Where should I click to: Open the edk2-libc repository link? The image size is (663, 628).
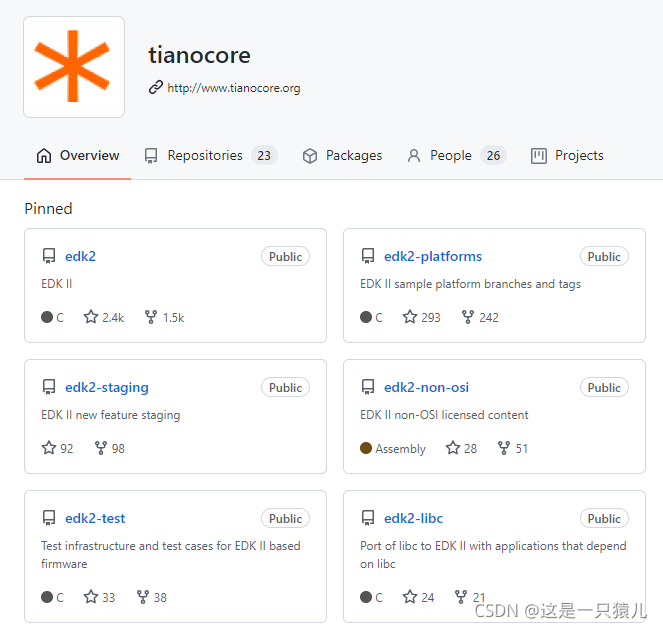point(413,518)
